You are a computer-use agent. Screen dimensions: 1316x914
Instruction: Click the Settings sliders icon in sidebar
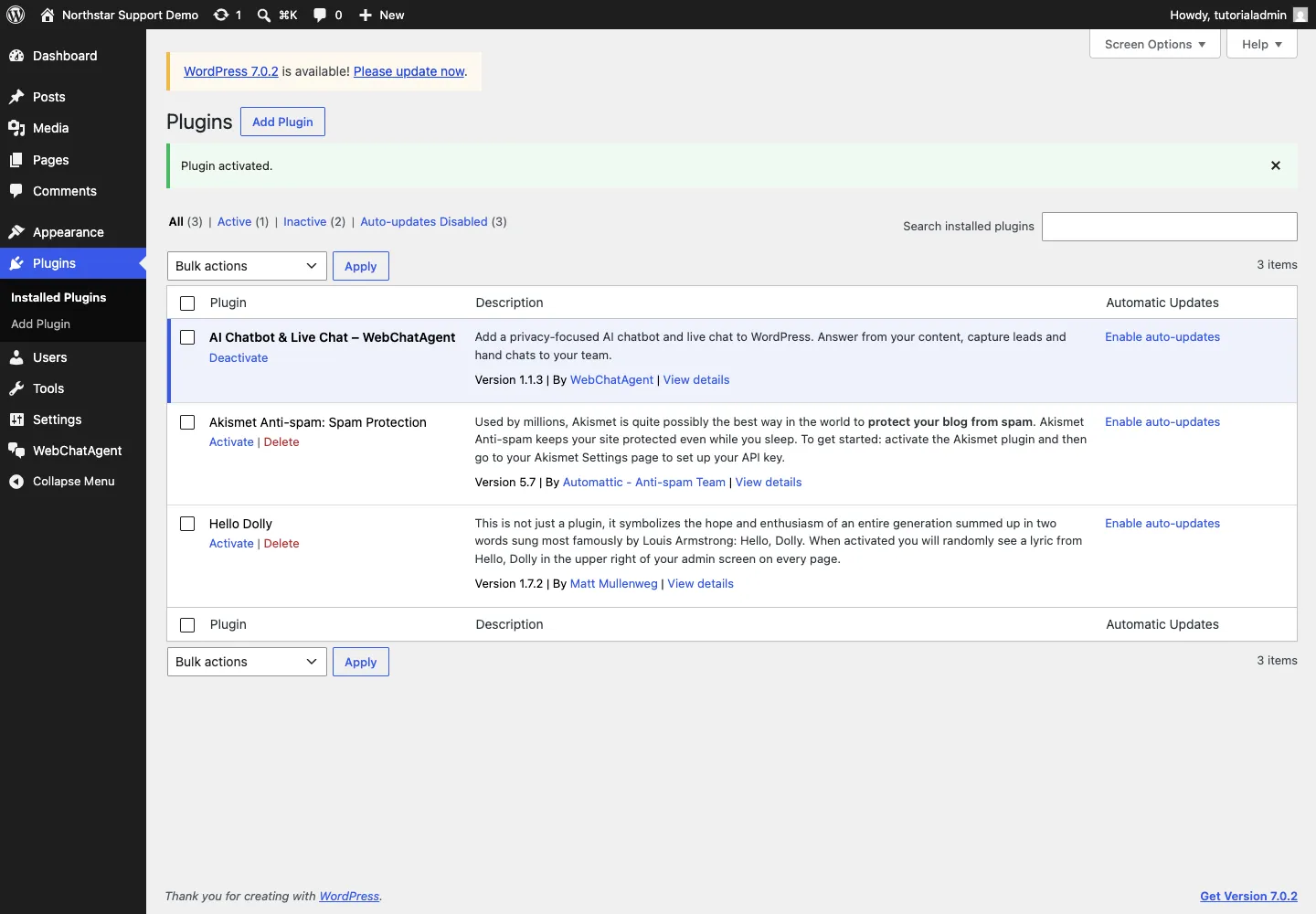(x=16, y=420)
